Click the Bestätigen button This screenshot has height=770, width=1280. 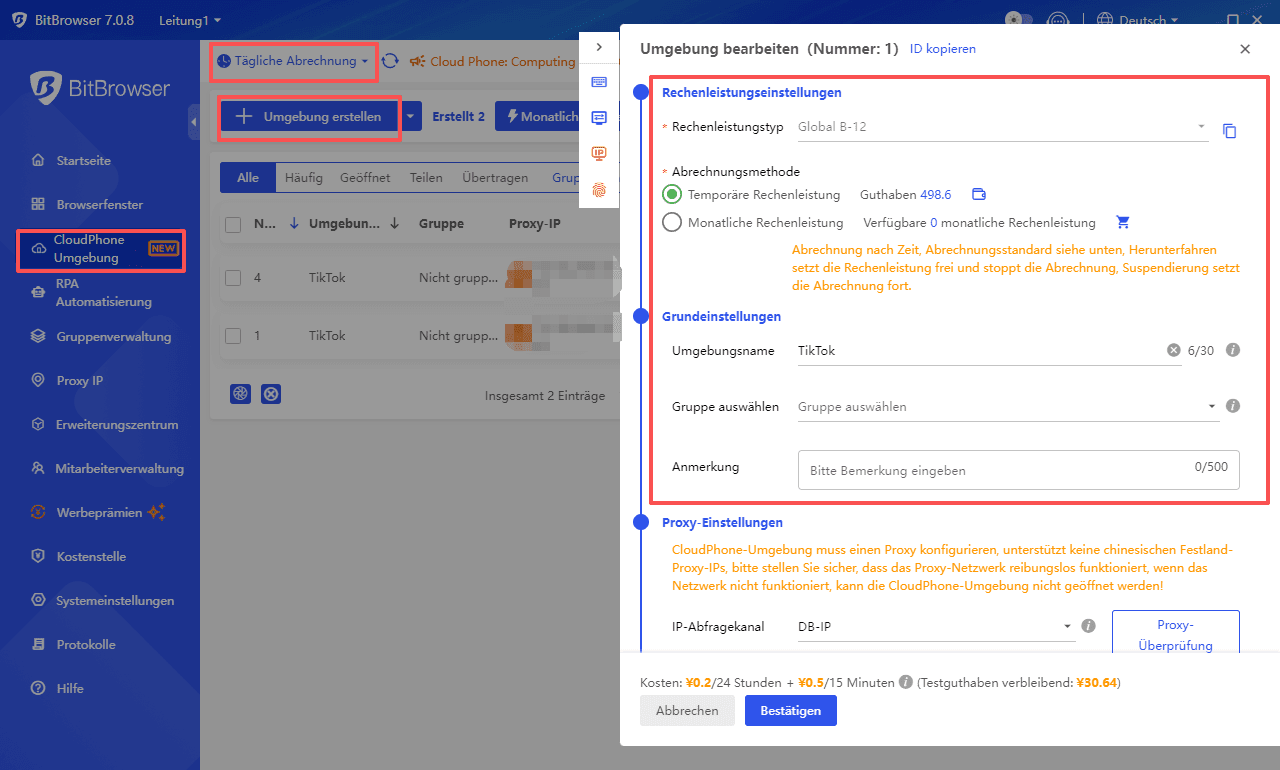(791, 711)
